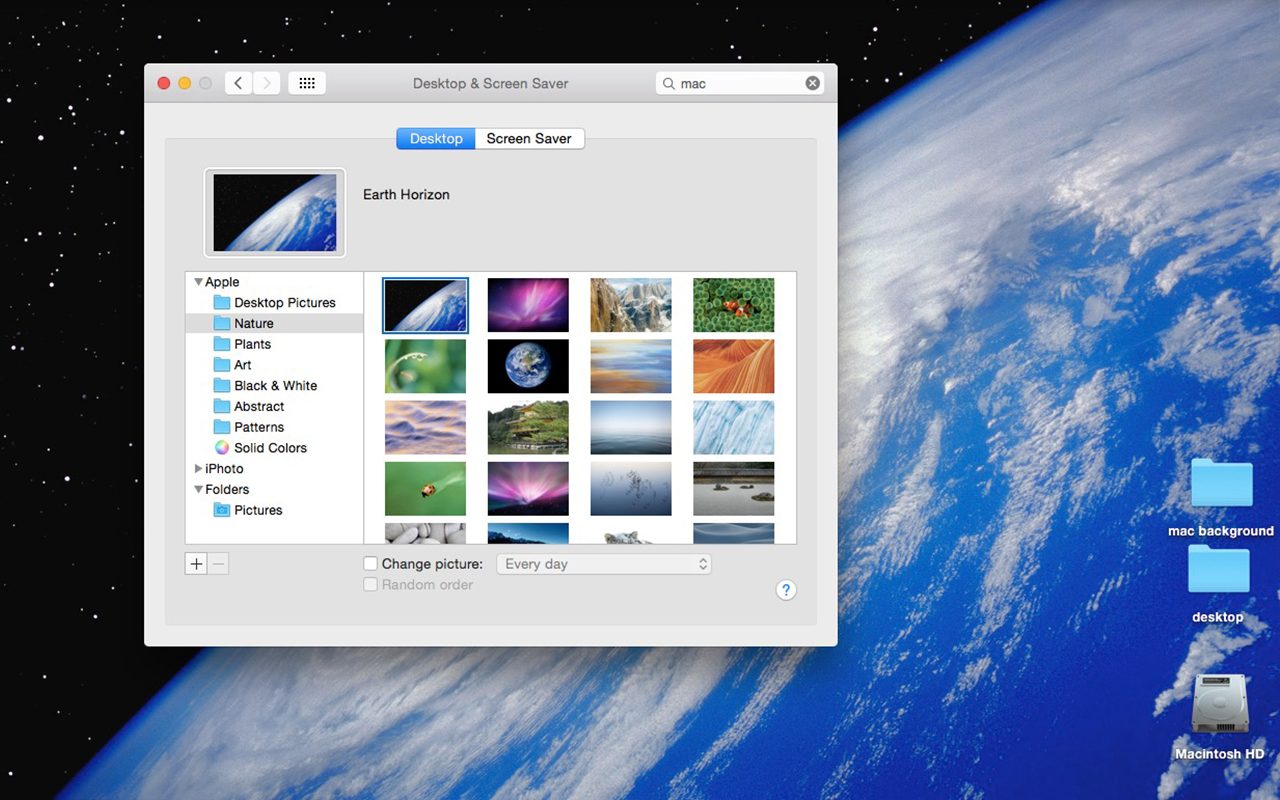The image size is (1280, 800).
Task: Select the Pictures folder under Folders
Action: 274,510
